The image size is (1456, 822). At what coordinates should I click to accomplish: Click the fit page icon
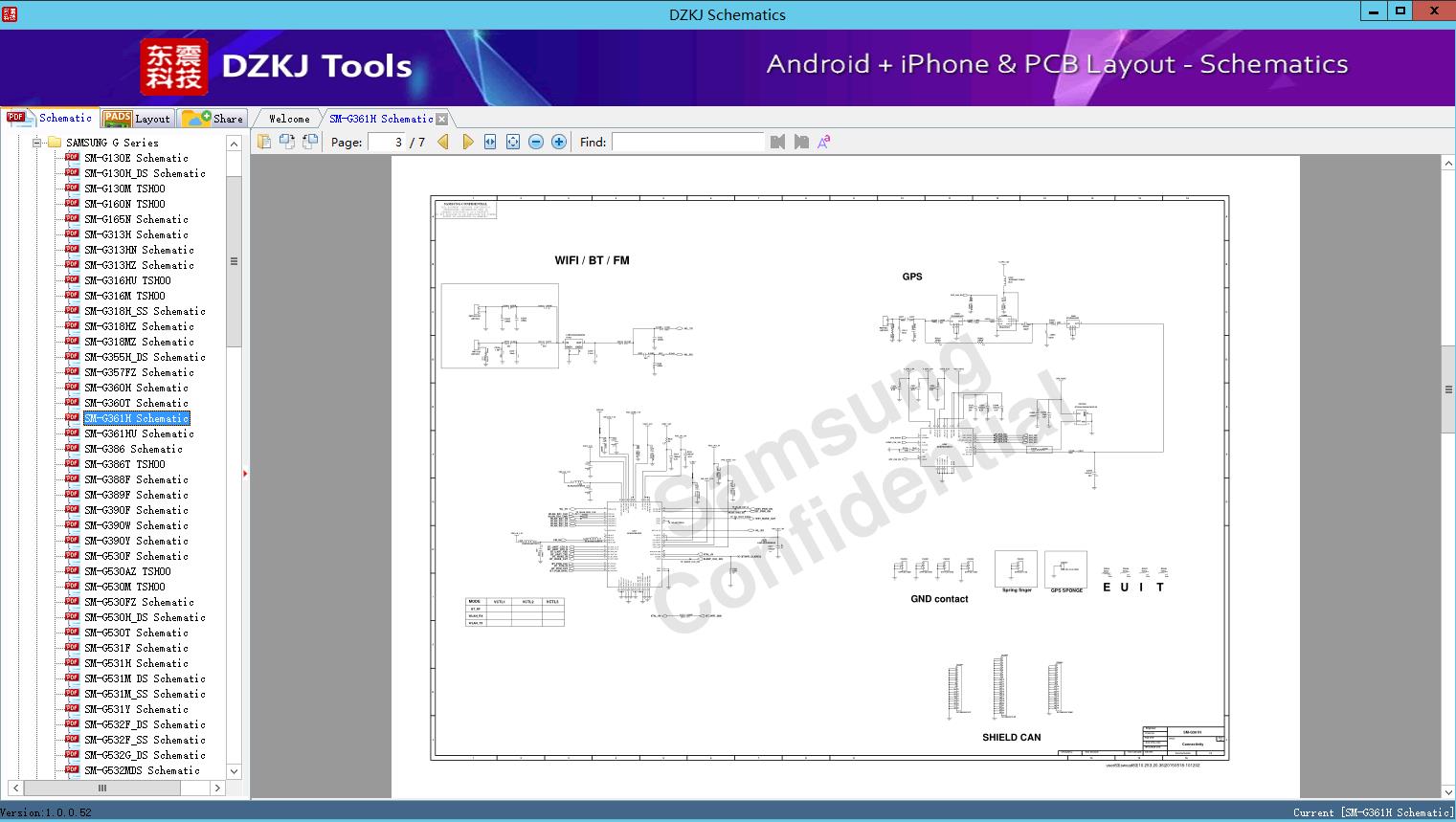click(513, 142)
